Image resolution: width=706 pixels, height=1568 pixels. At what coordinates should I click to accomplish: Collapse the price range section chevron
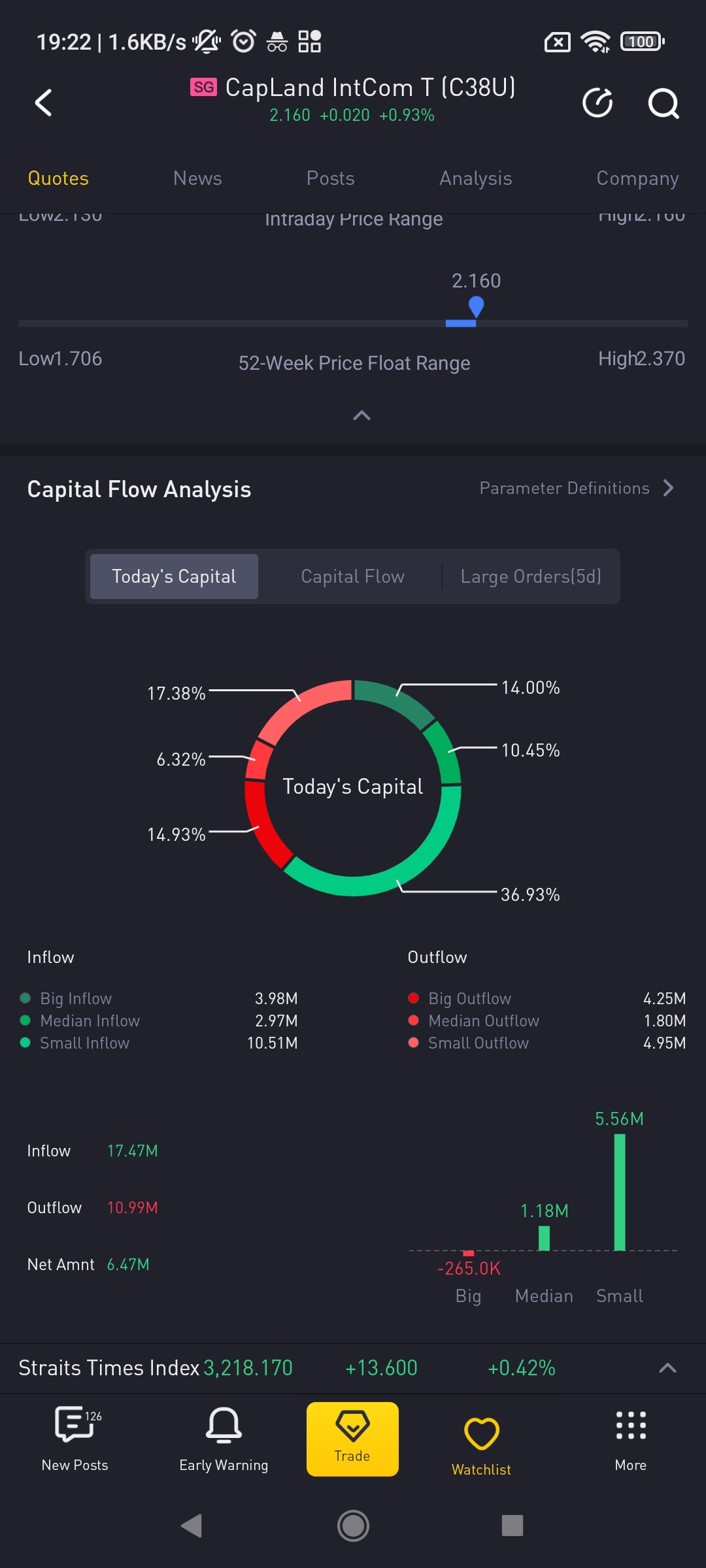(x=361, y=416)
